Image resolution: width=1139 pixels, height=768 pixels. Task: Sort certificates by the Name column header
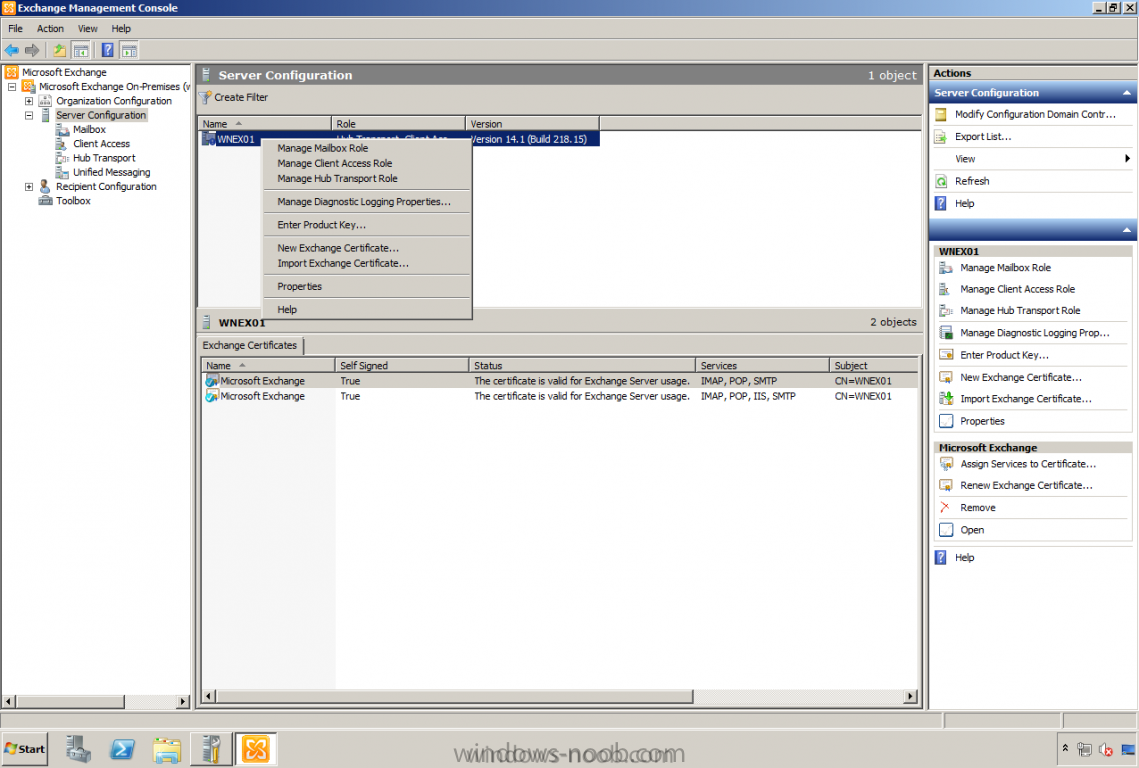268,365
